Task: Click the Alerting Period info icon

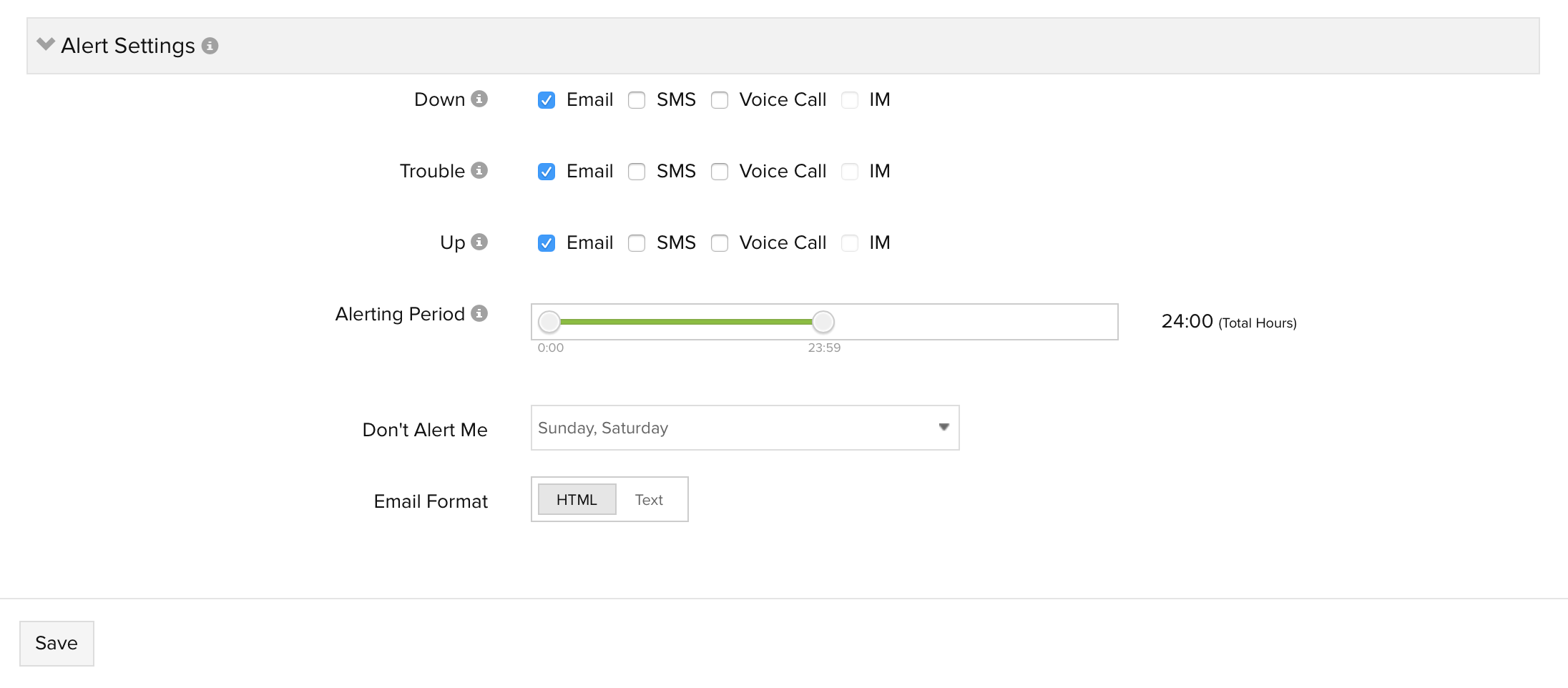Action: pos(479,313)
